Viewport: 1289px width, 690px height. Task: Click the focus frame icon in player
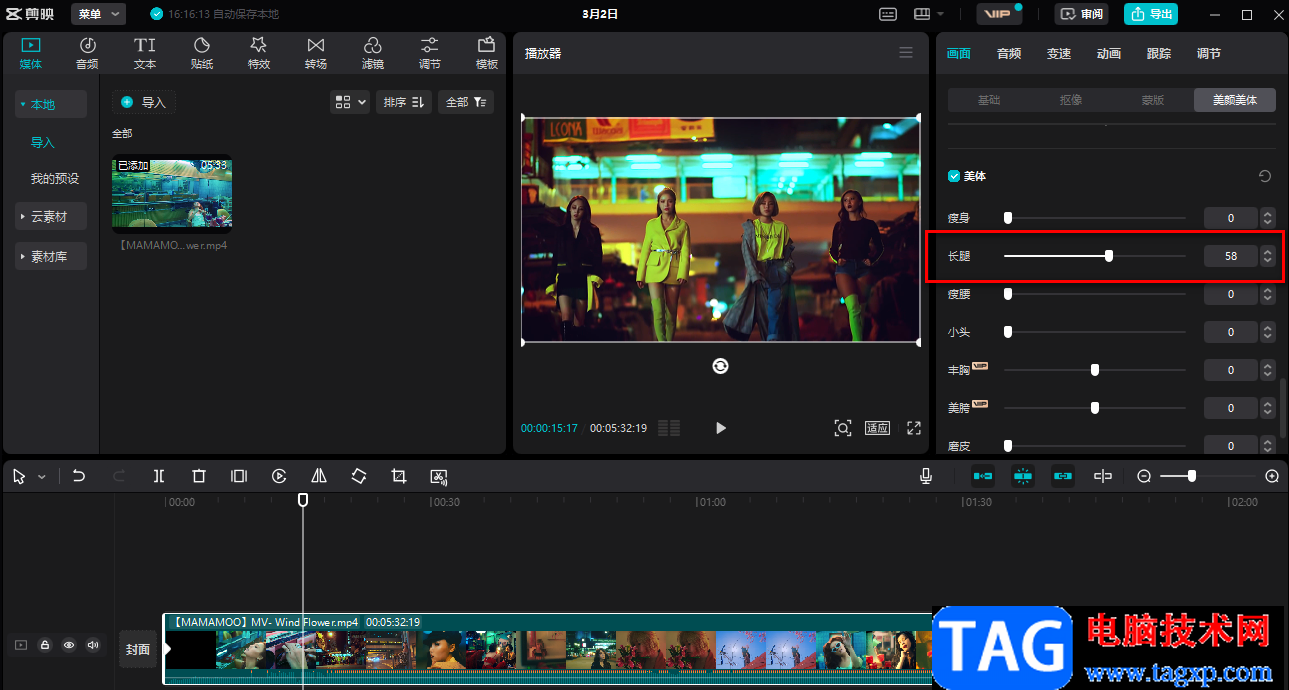[843, 428]
